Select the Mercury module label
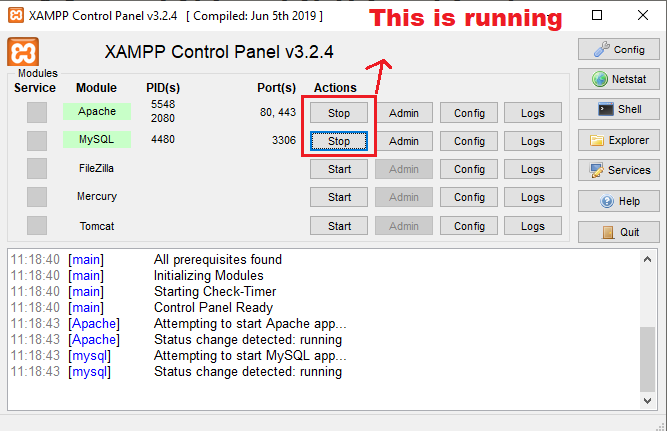Screen dimensions: 667x431 [x=97, y=196]
